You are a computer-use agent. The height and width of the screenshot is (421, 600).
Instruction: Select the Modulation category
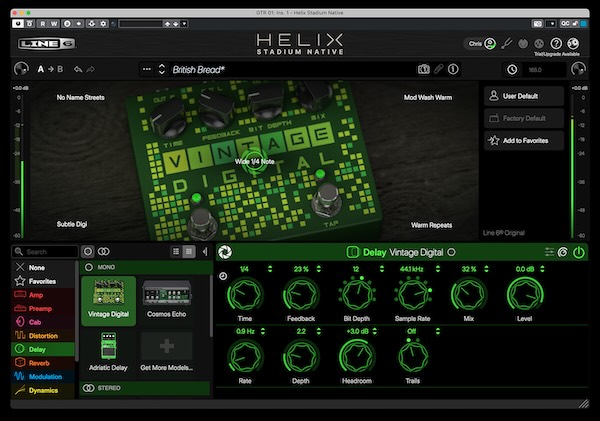click(43, 377)
